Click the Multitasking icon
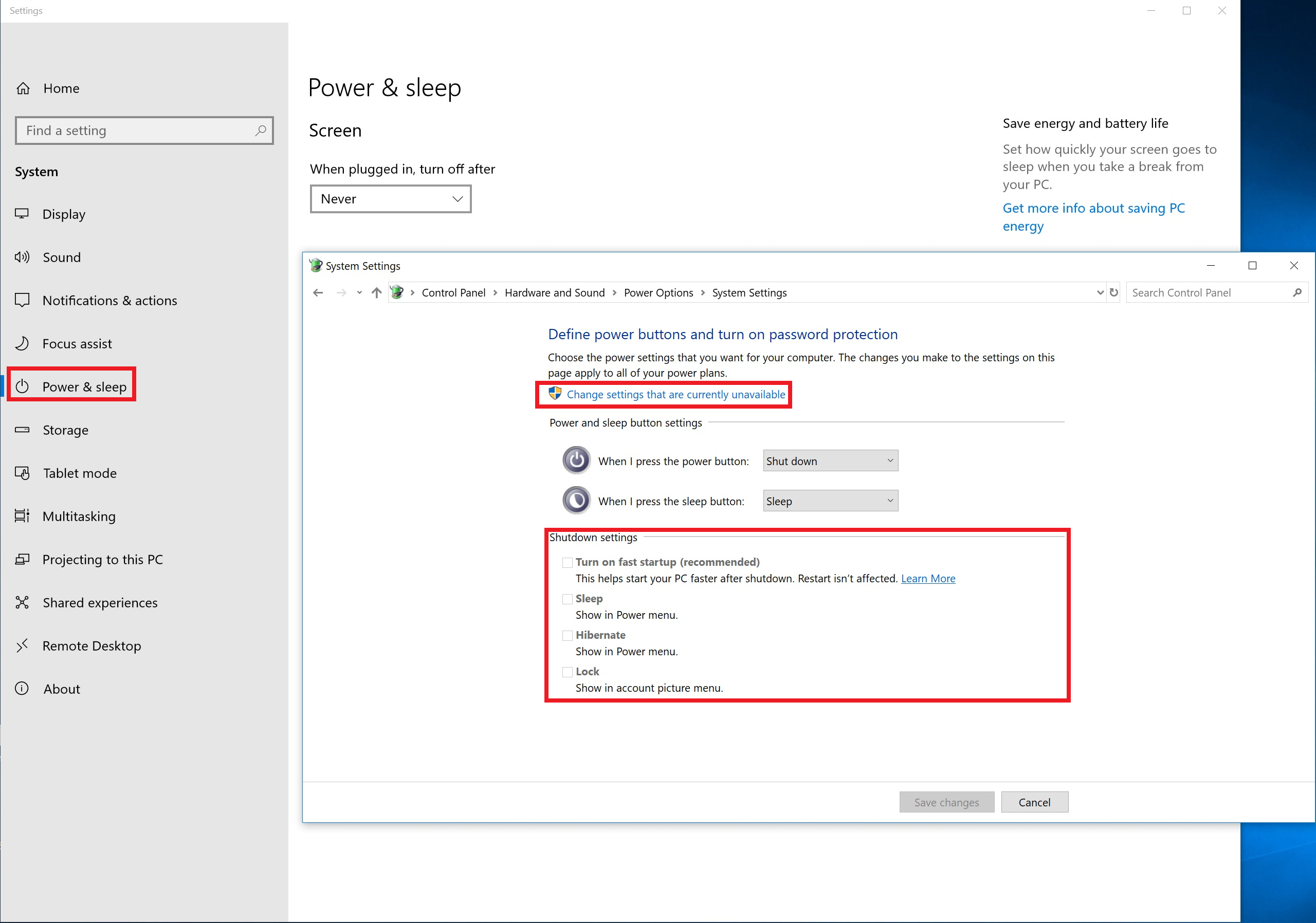 [x=22, y=515]
